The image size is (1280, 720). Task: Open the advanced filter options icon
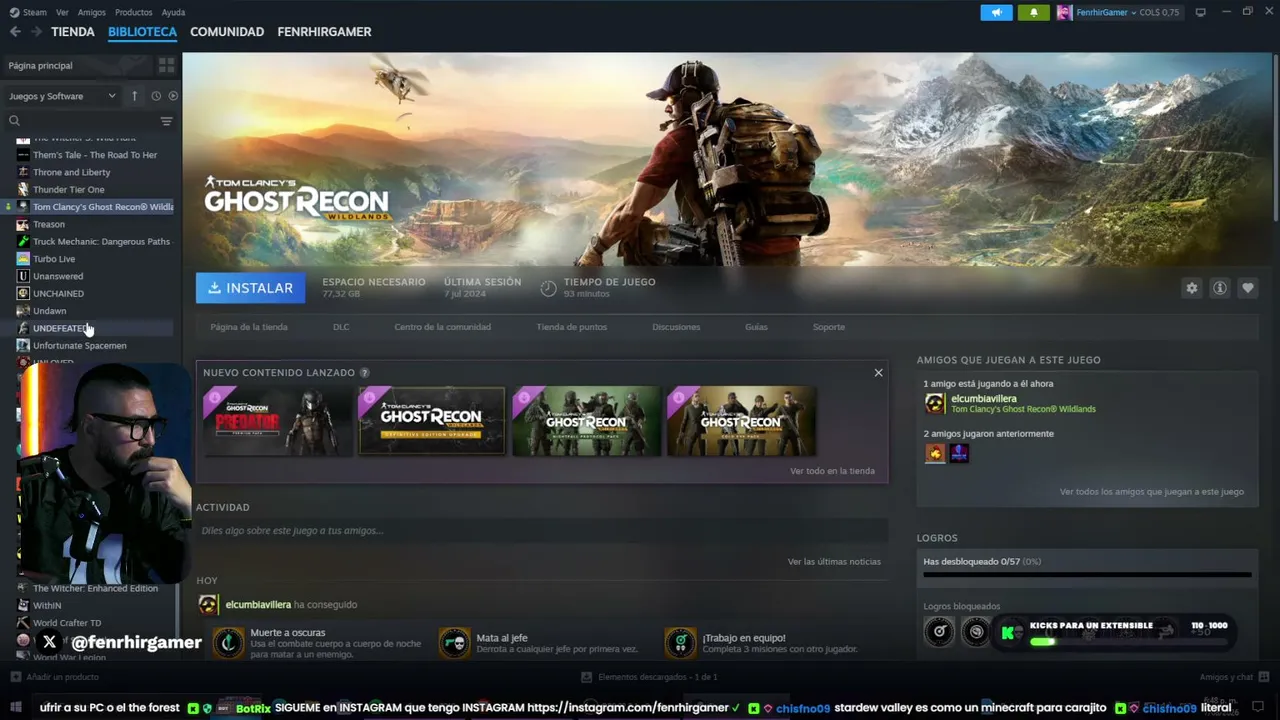click(166, 121)
